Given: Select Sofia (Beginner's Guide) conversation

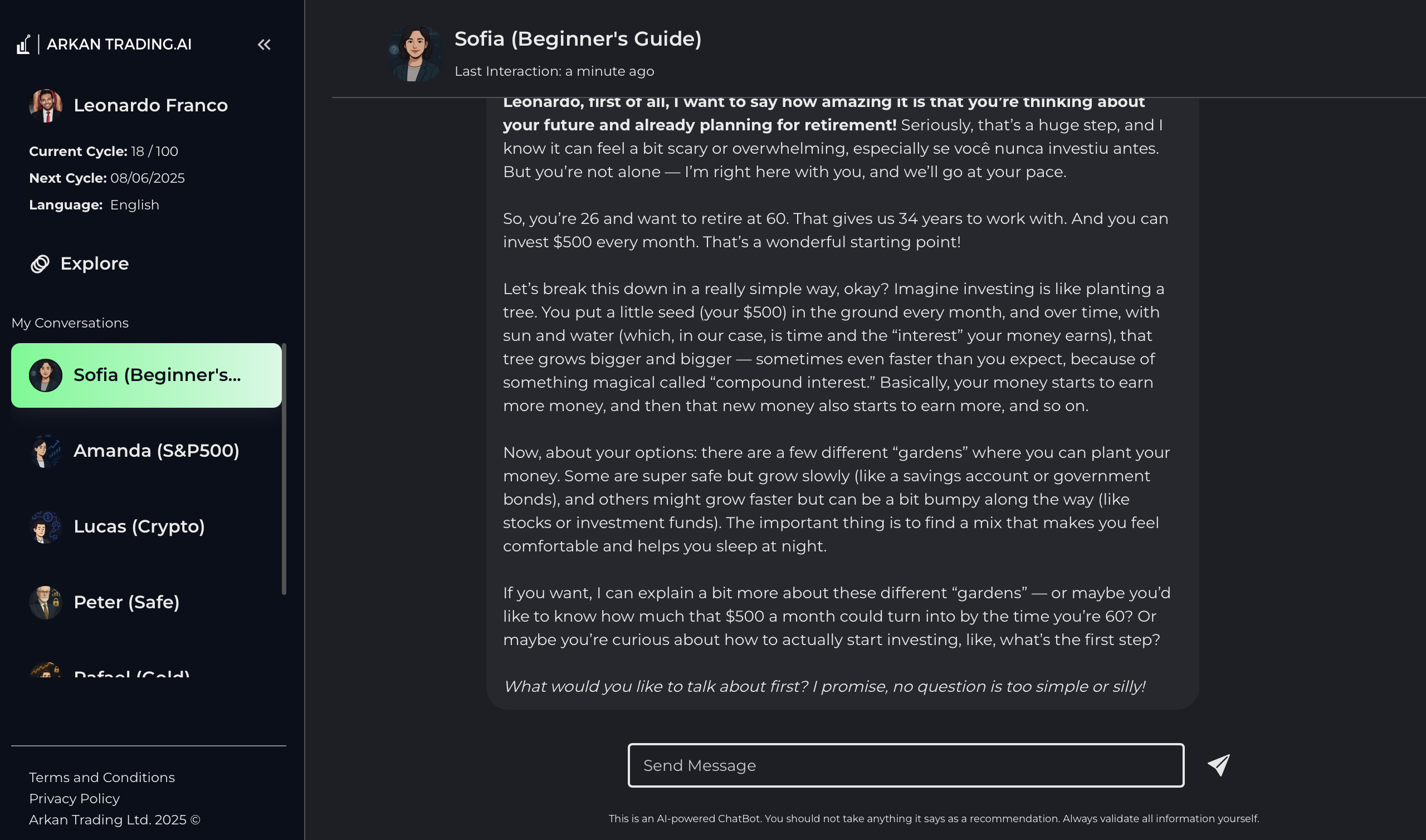Looking at the screenshot, I should (x=157, y=375).
